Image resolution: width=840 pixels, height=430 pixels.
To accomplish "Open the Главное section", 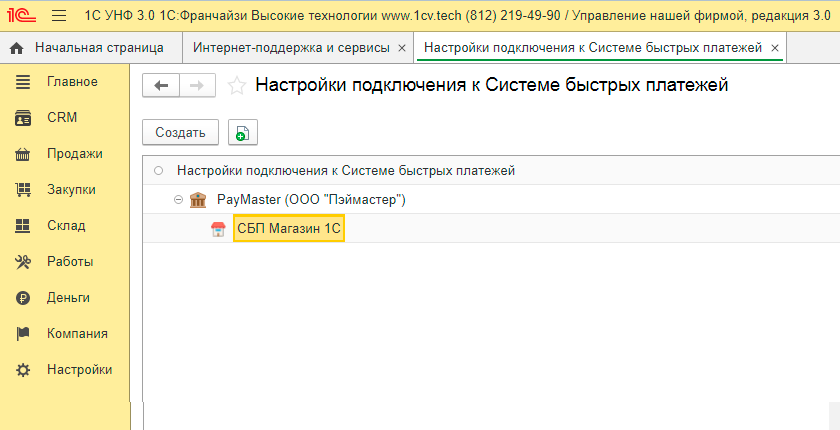I will (72, 82).
